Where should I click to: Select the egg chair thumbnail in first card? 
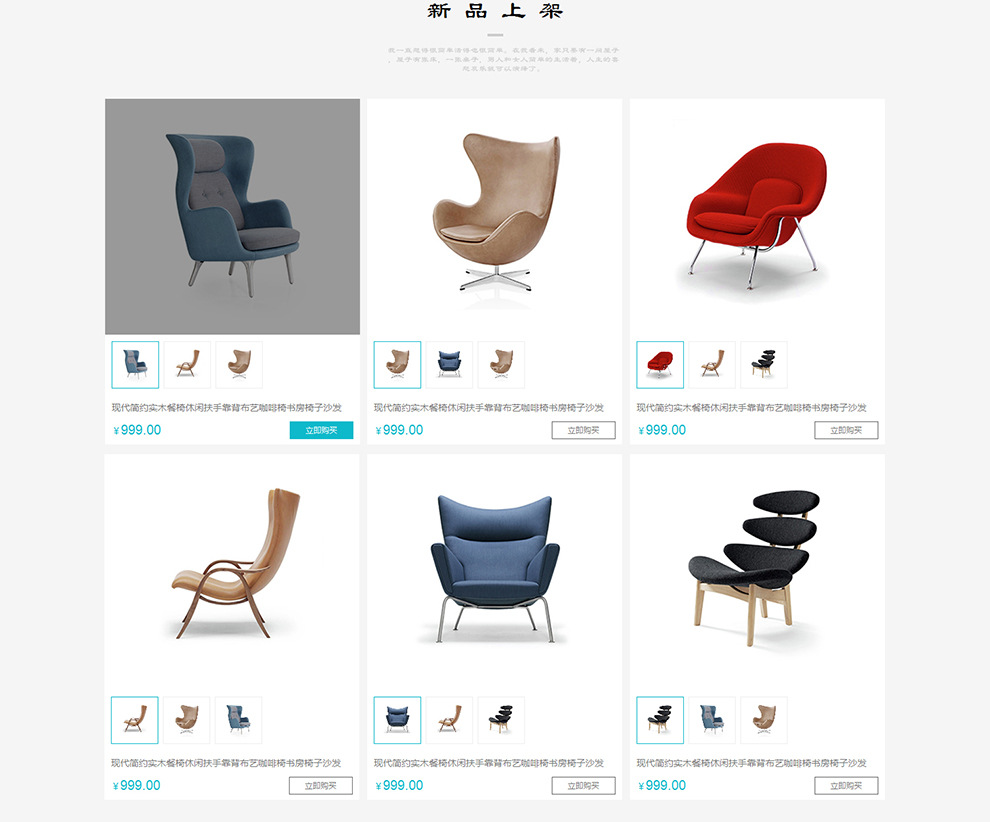point(239,365)
